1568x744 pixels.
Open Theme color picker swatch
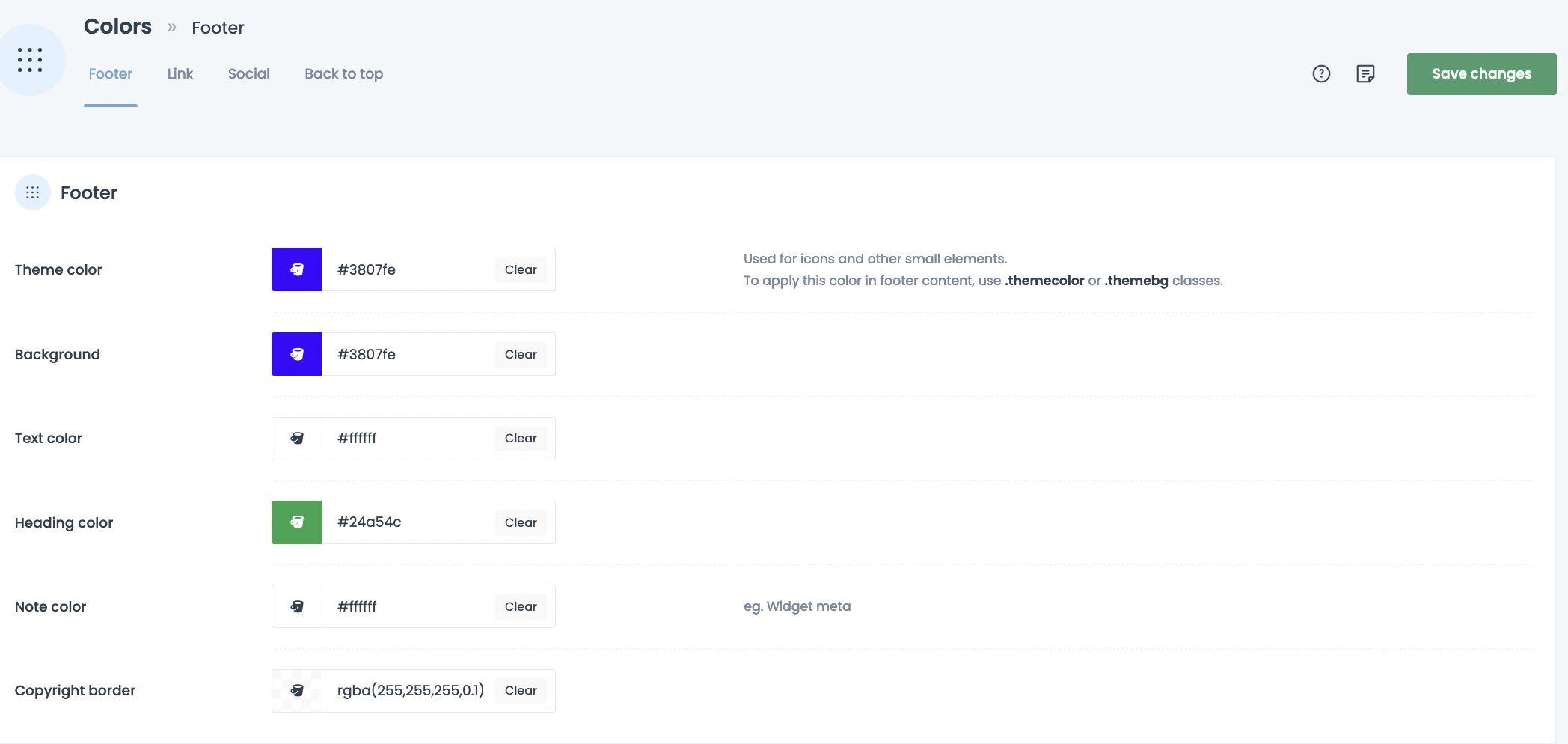coord(297,269)
